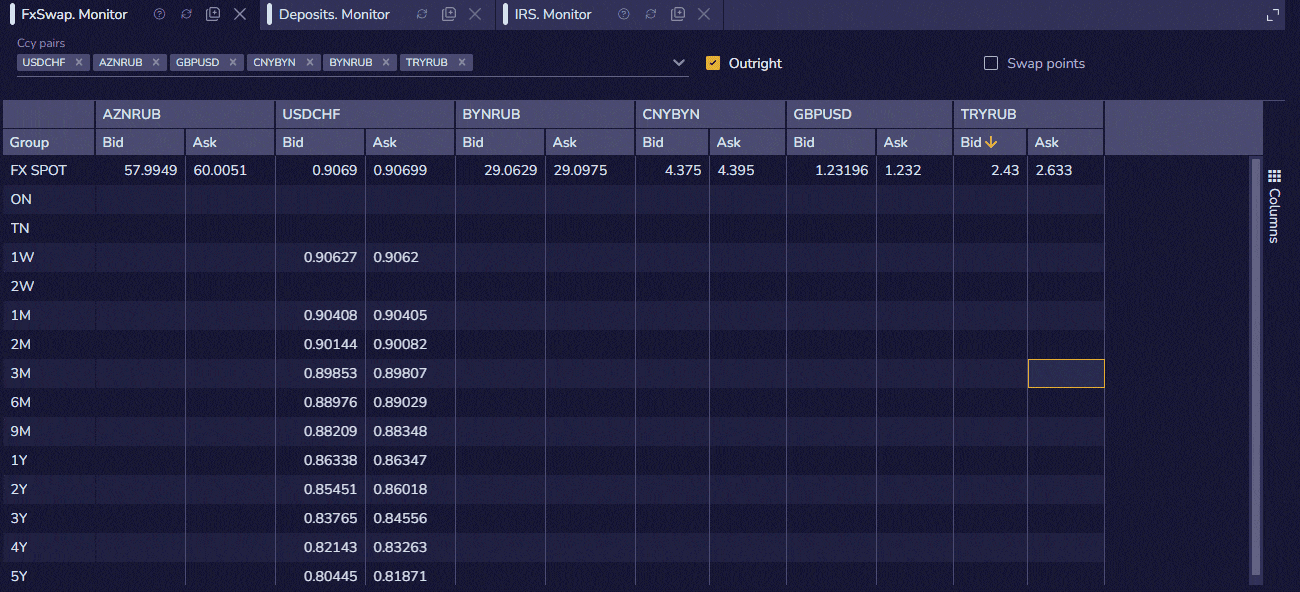Switch to the IRS Monitor tab
This screenshot has height=592, width=1300.
pos(553,14)
